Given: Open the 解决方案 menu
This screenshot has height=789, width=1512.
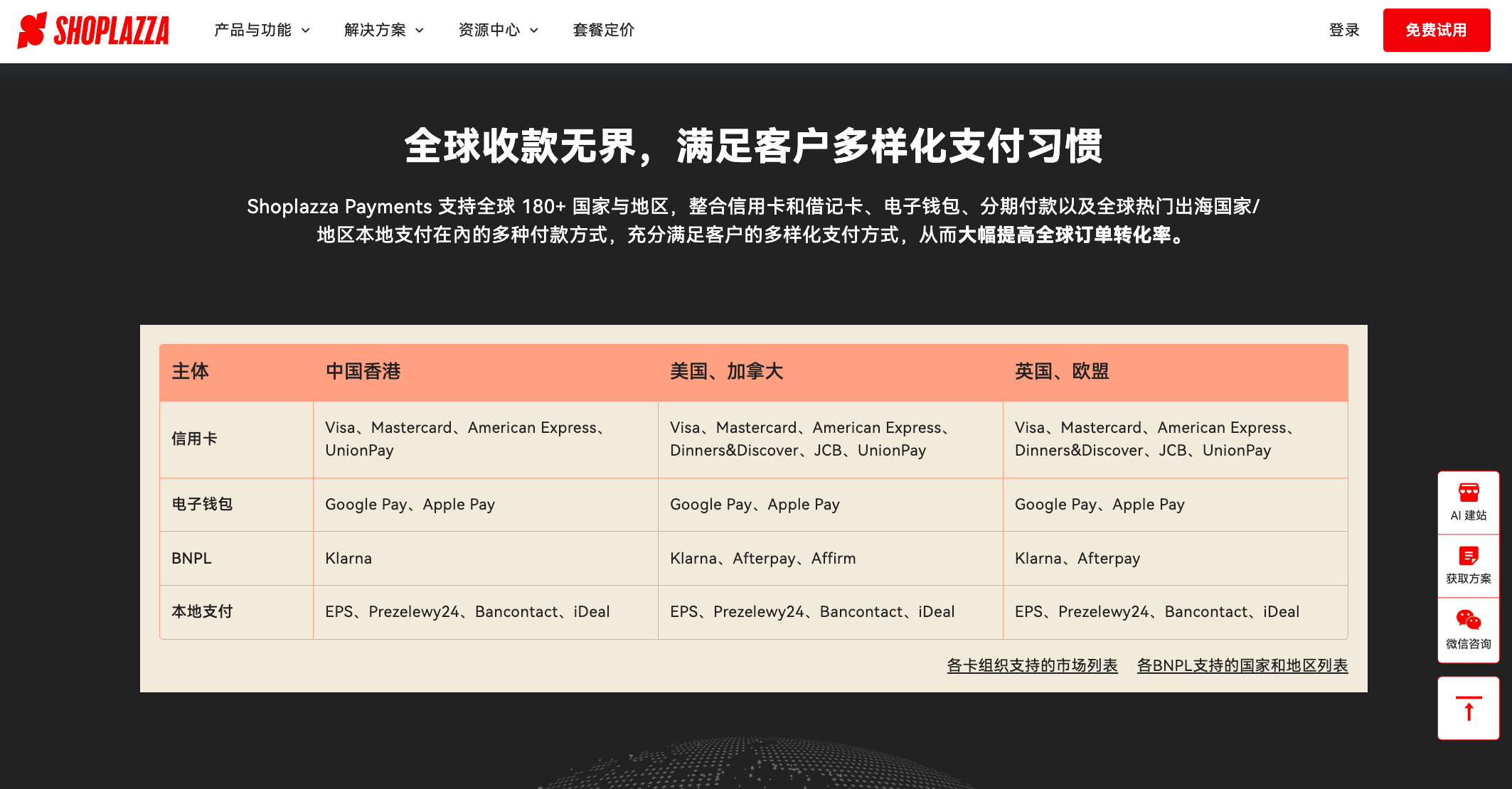Looking at the screenshot, I should click(x=384, y=31).
